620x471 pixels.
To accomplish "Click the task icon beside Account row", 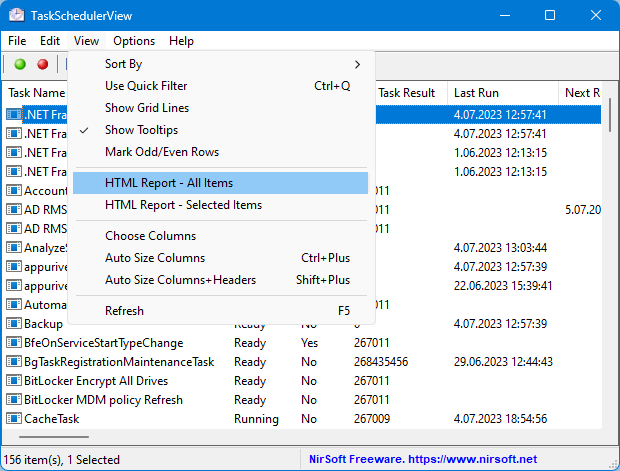I will [x=14, y=191].
